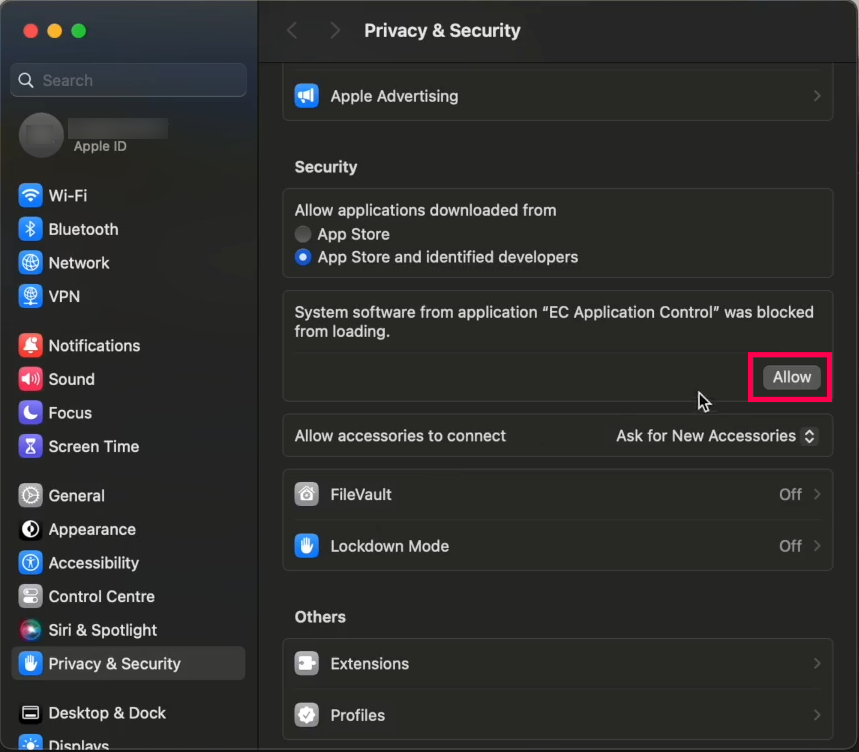Click the Search field
The width and height of the screenshot is (859, 752).
pos(128,80)
